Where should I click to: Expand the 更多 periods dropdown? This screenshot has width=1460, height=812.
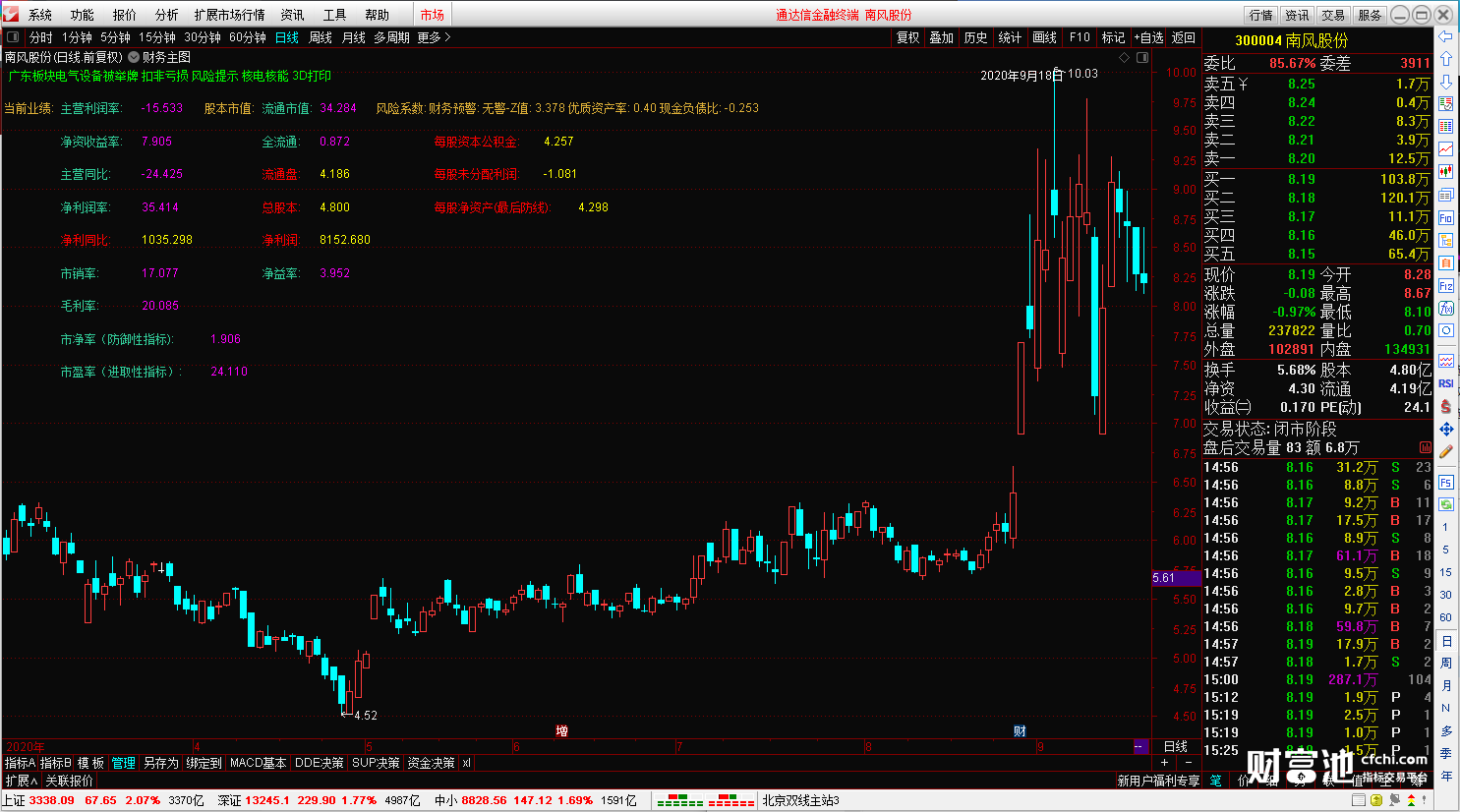click(434, 37)
